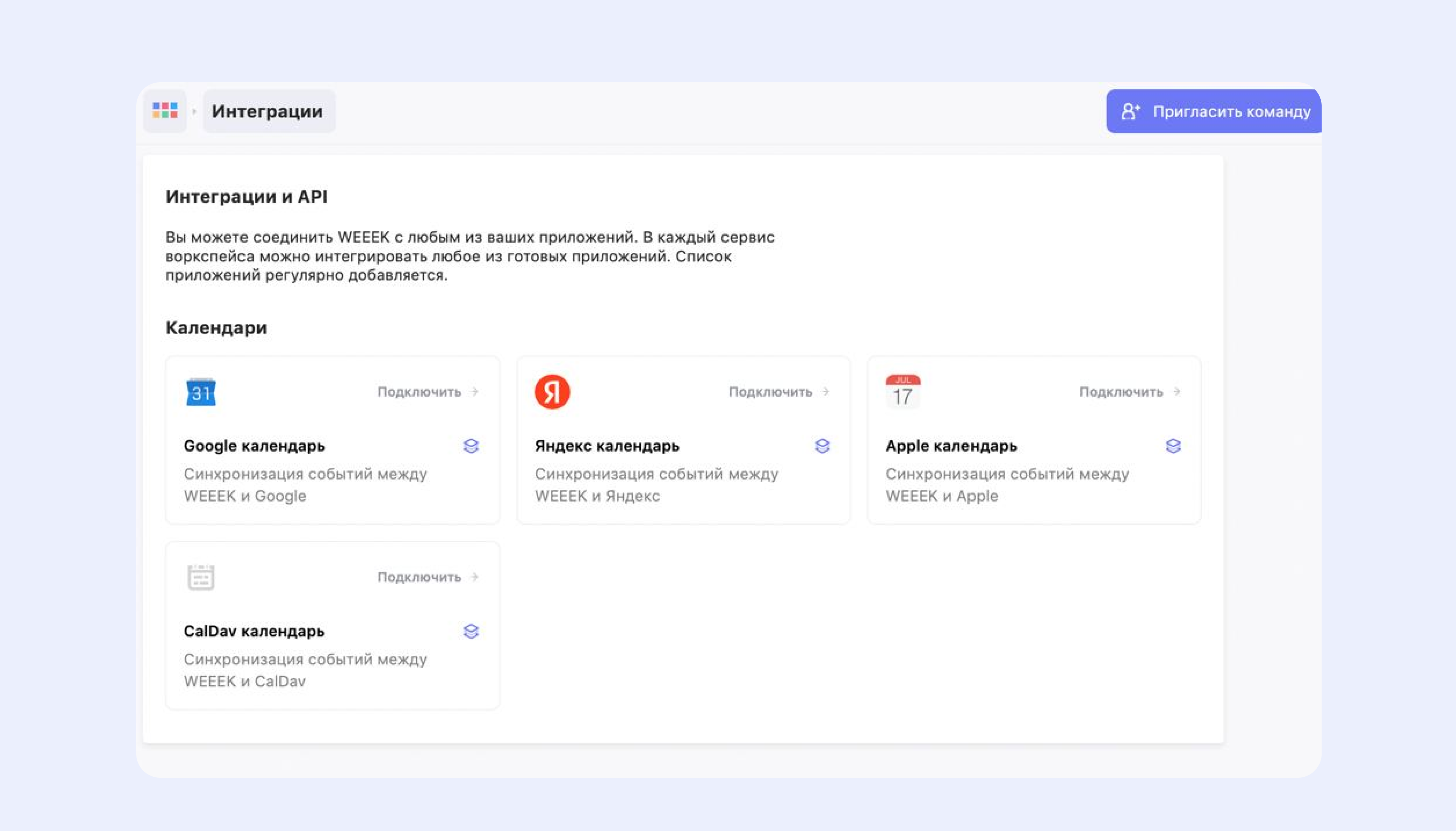Click person-plus icon in invite button
The height and width of the screenshot is (831, 1456).
pos(1130,111)
